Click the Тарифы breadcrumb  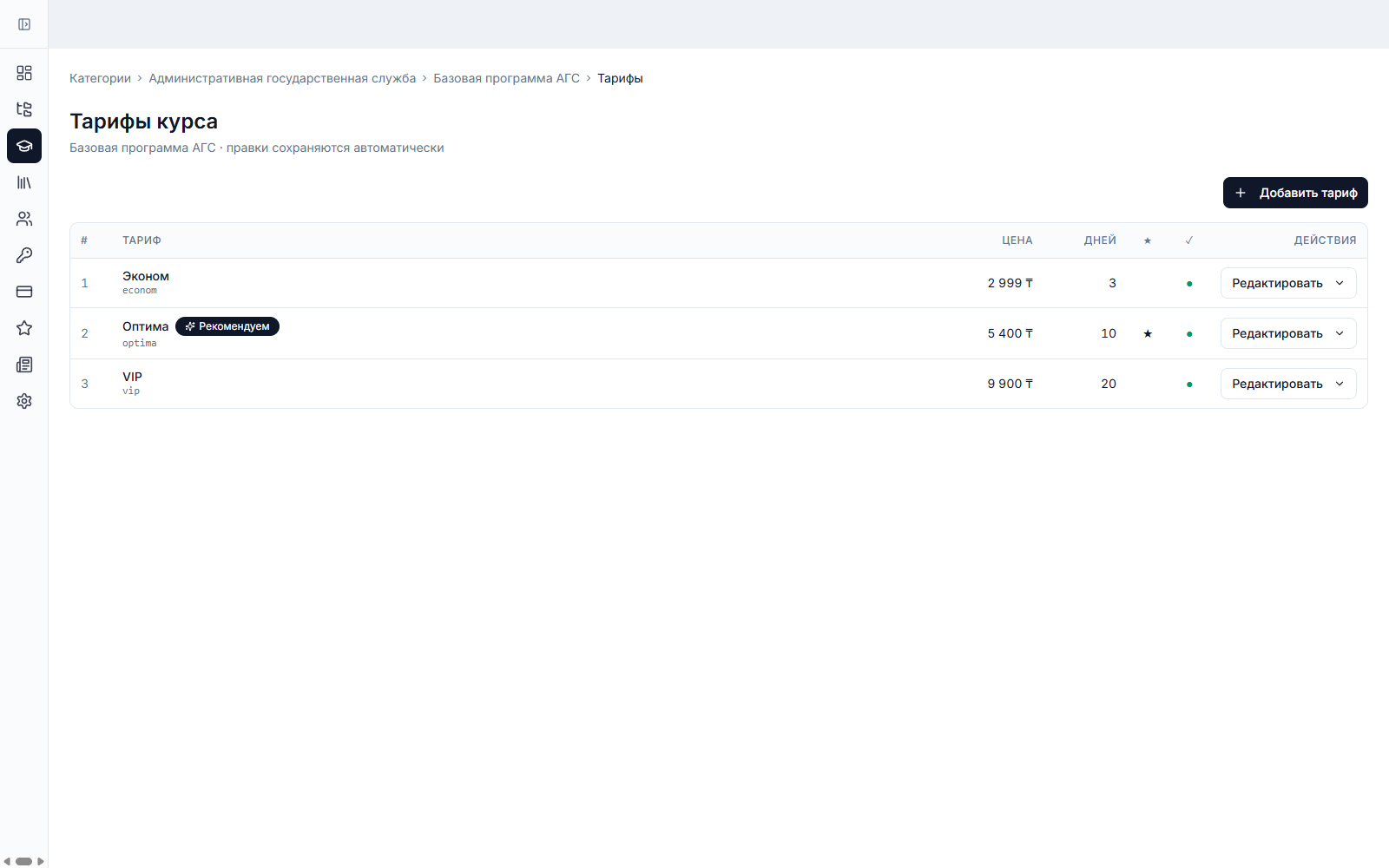(x=620, y=78)
